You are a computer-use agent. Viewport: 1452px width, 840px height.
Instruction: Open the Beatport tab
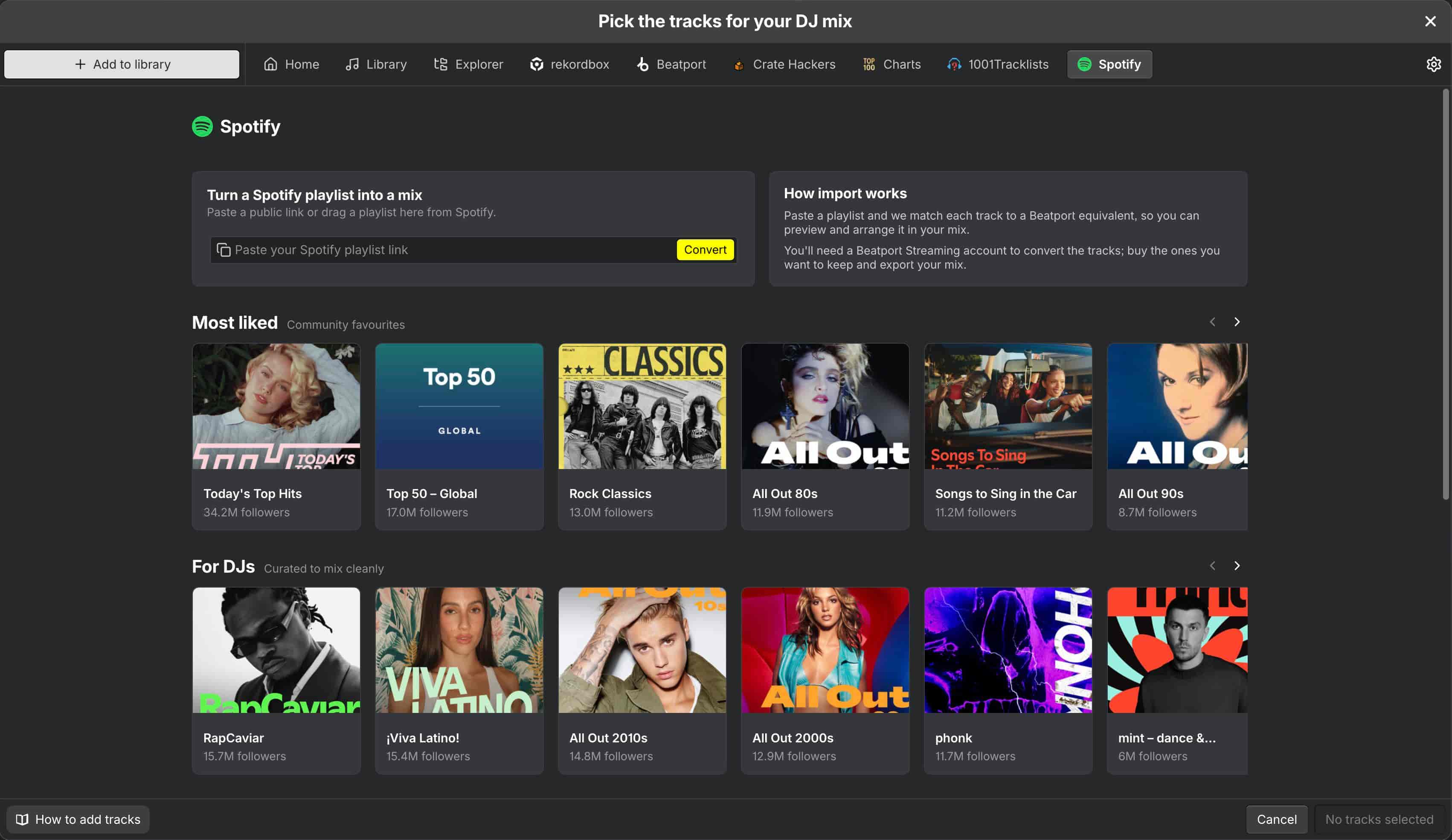(671, 64)
